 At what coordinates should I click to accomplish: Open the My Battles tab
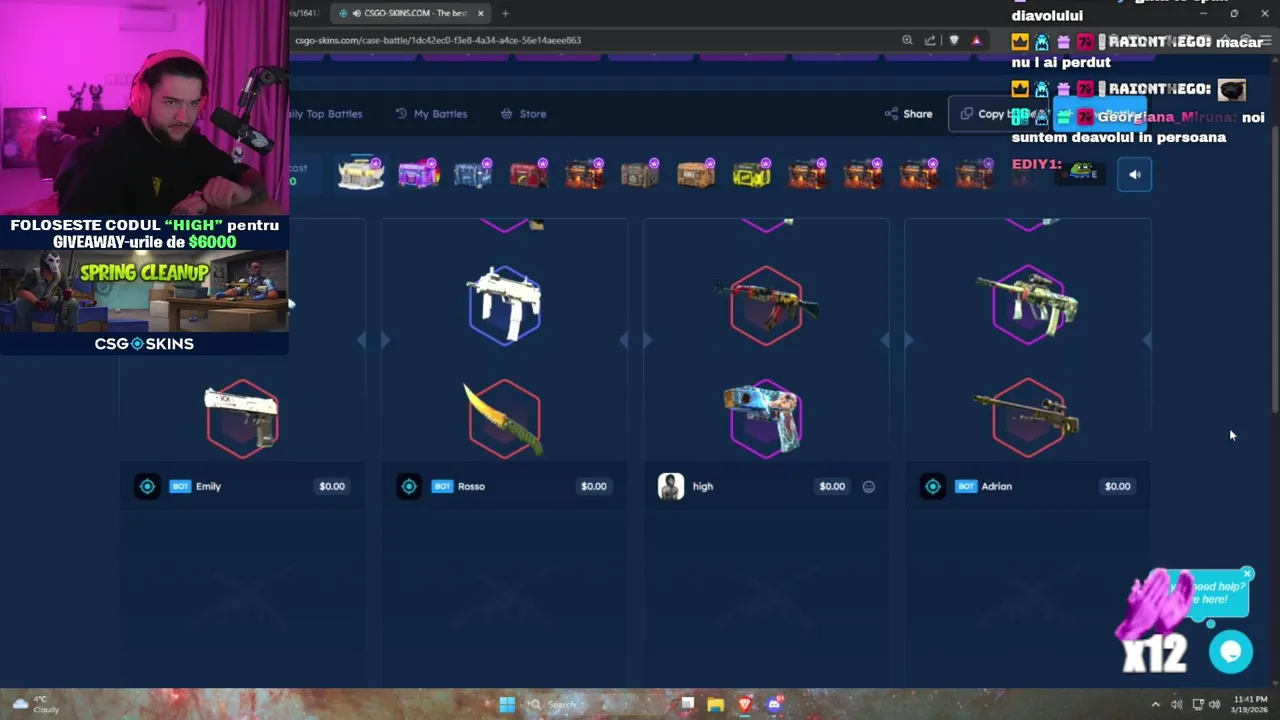click(431, 114)
